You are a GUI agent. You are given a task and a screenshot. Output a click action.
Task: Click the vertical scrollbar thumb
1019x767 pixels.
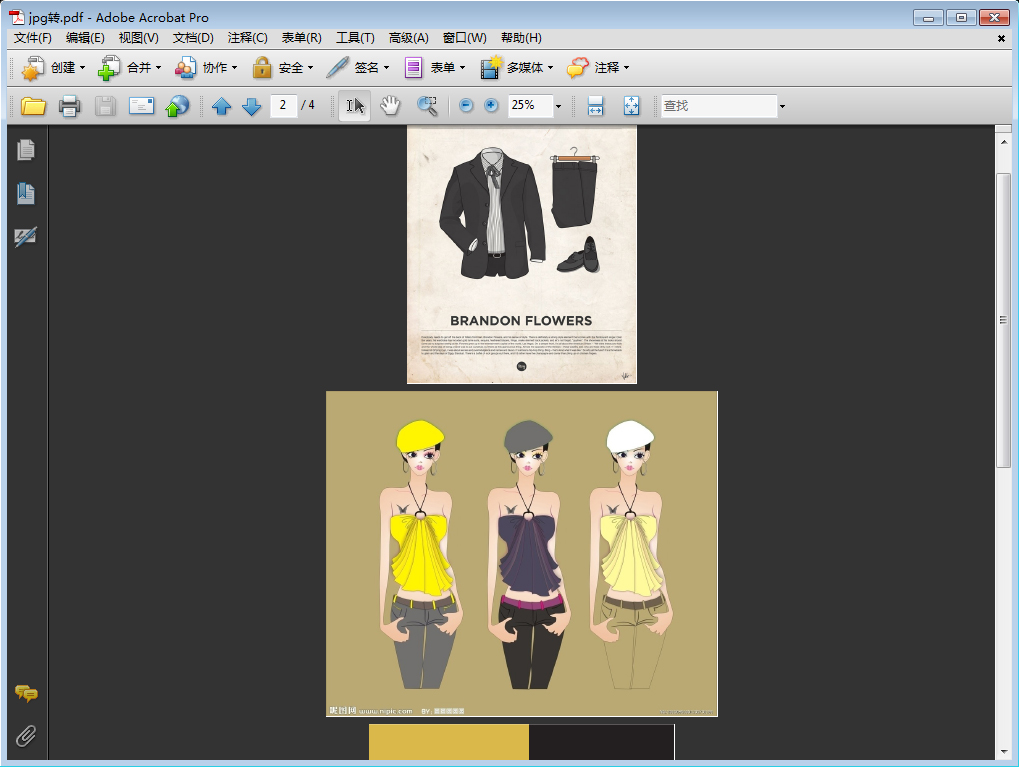click(x=1003, y=320)
